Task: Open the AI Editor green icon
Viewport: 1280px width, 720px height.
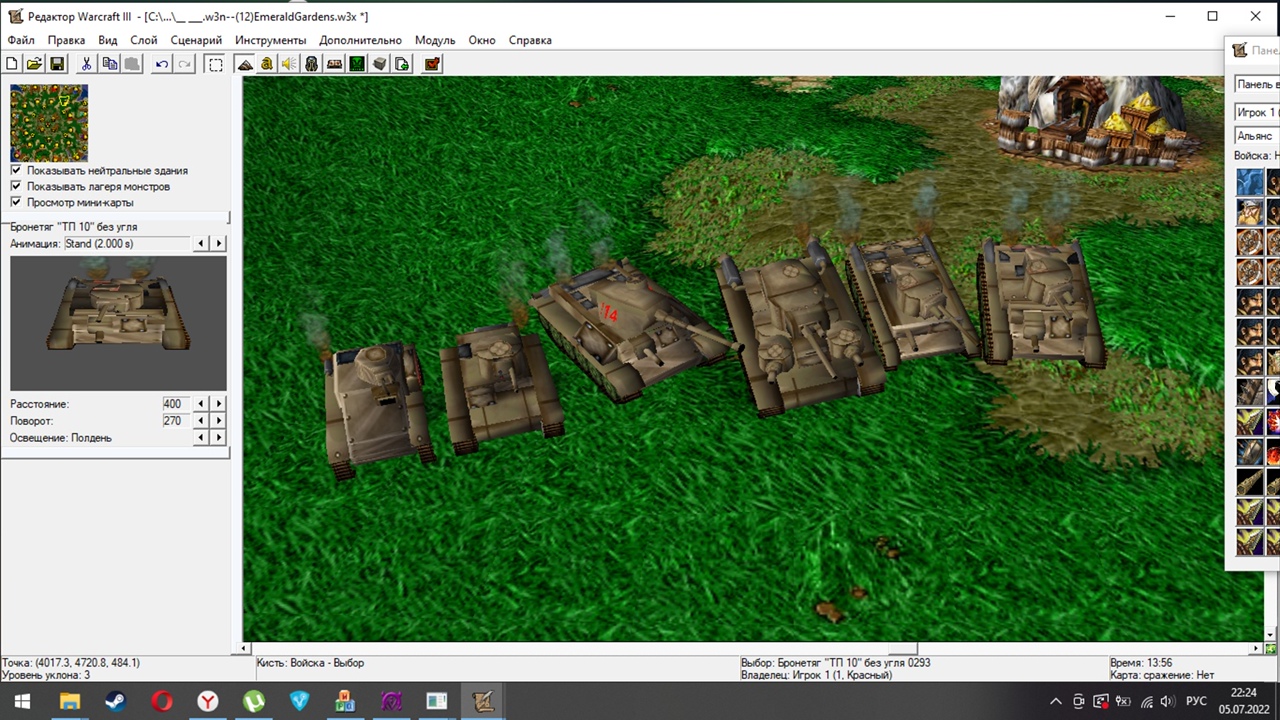Action: [x=357, y=64]
